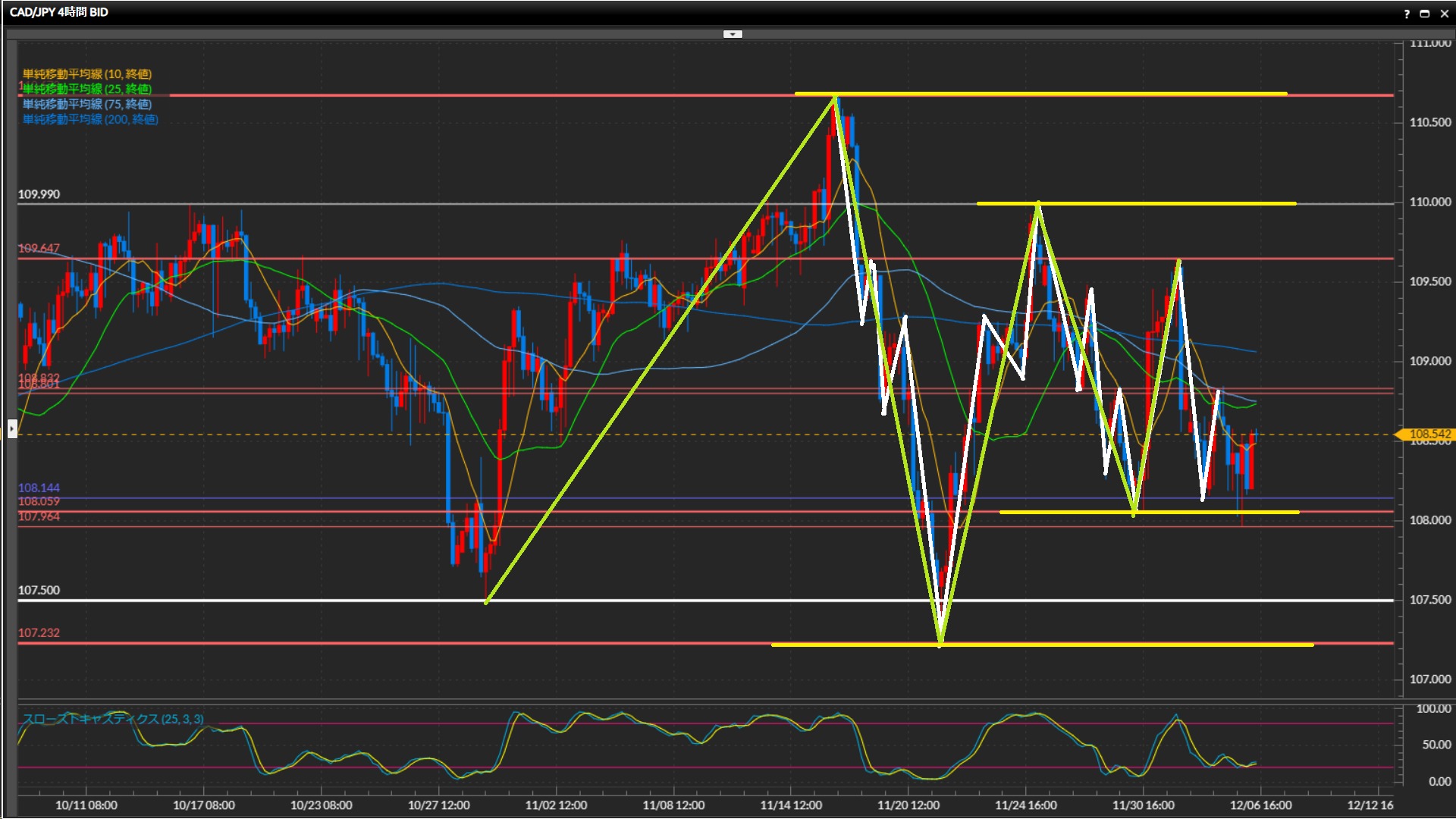Click the 10-period simple moving average label
The image size is (1456, 819).
(86, 74)
